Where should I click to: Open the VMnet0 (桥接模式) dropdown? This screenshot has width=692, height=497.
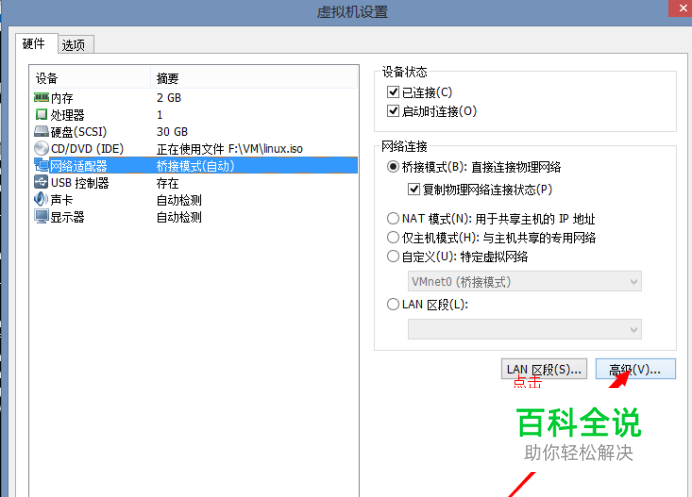(x=525, y=281)
